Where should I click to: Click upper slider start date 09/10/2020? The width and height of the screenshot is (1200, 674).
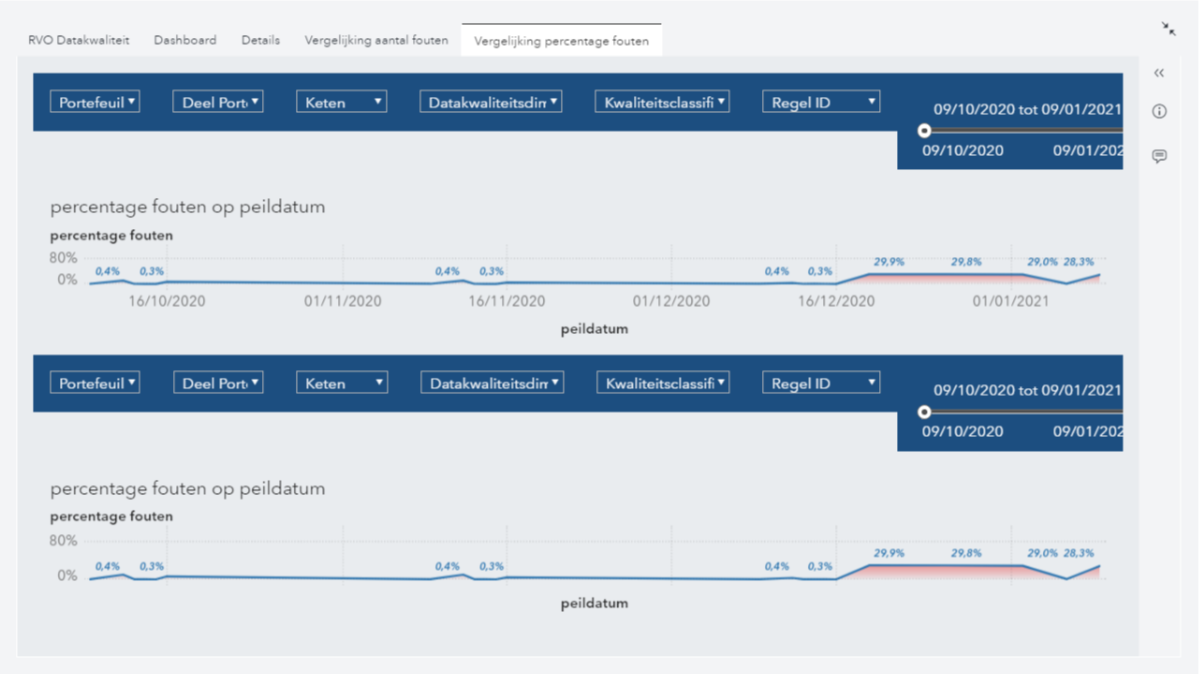[x=962, y=151]
